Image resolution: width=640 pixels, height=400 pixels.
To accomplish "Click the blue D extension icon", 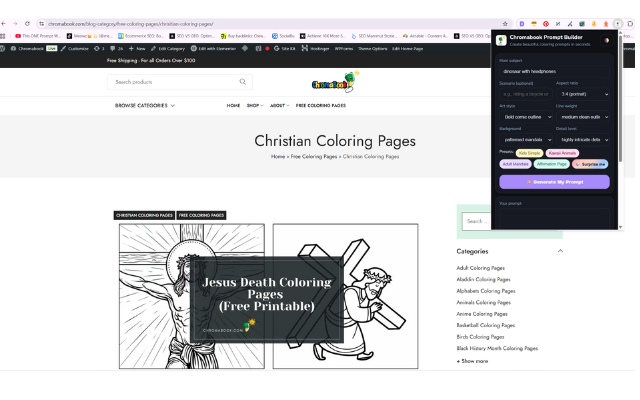I will pos(522,24).
